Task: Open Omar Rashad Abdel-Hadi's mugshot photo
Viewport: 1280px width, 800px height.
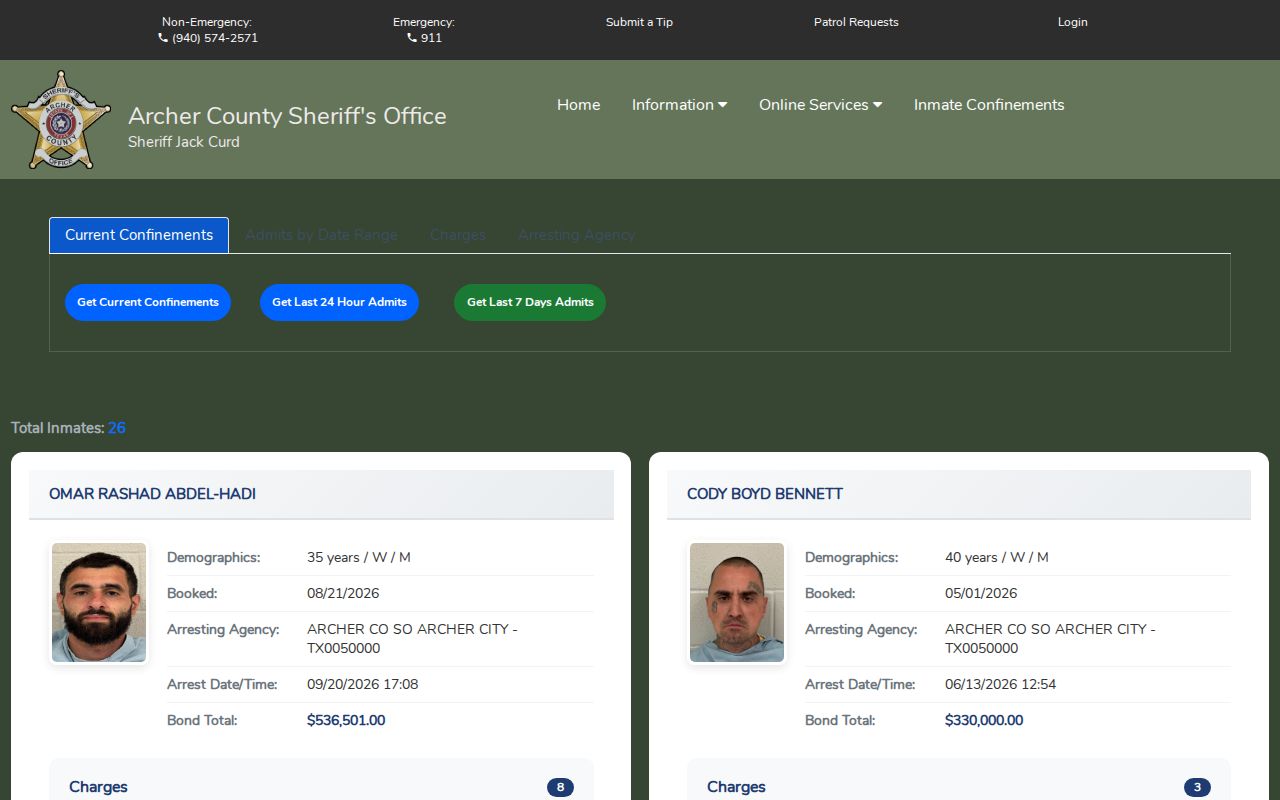Action: [99, 603]
